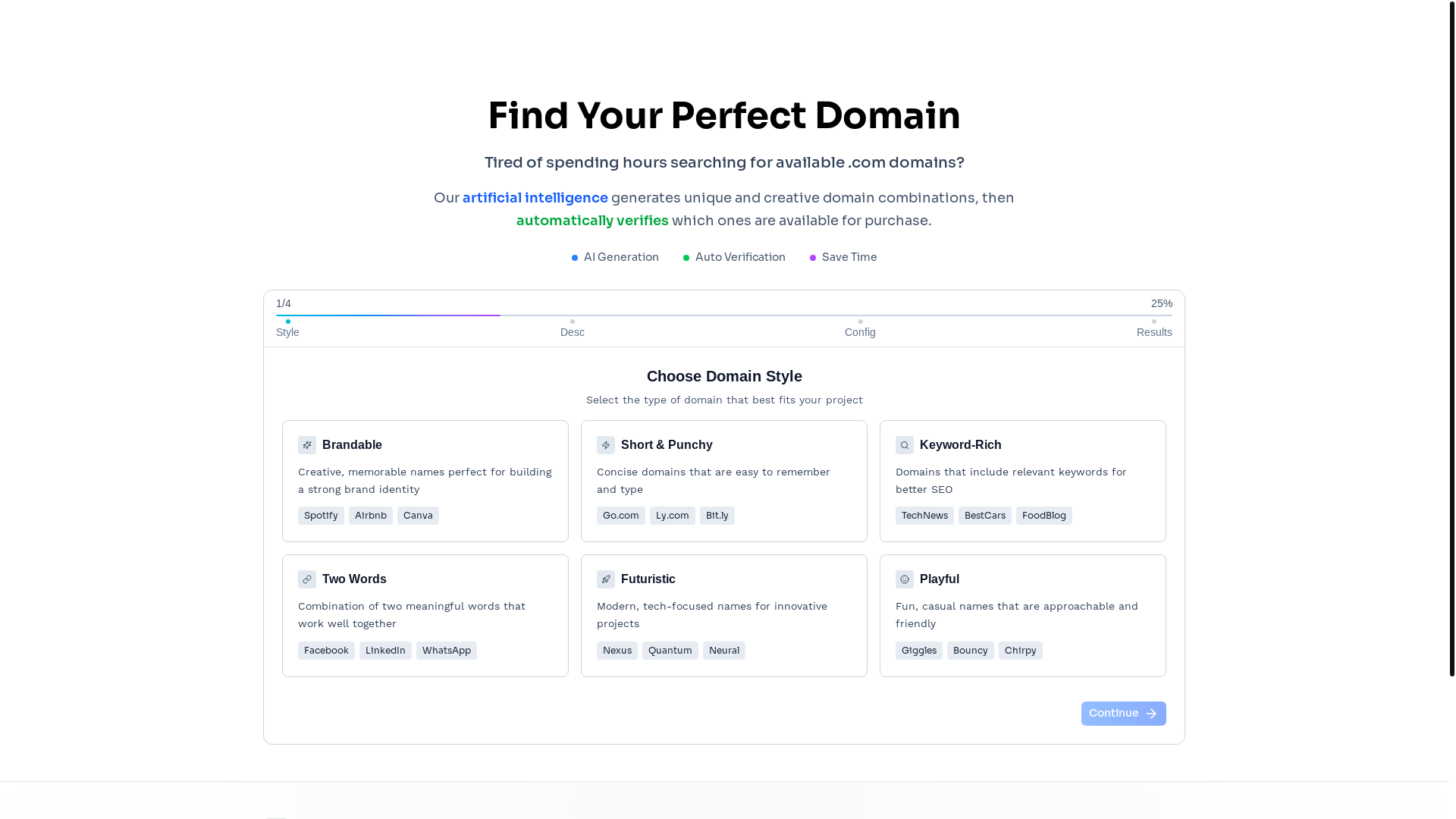Click the Playful card description text
The height and width of the screenshot is (819, 1456).
tap(1017, 615)
